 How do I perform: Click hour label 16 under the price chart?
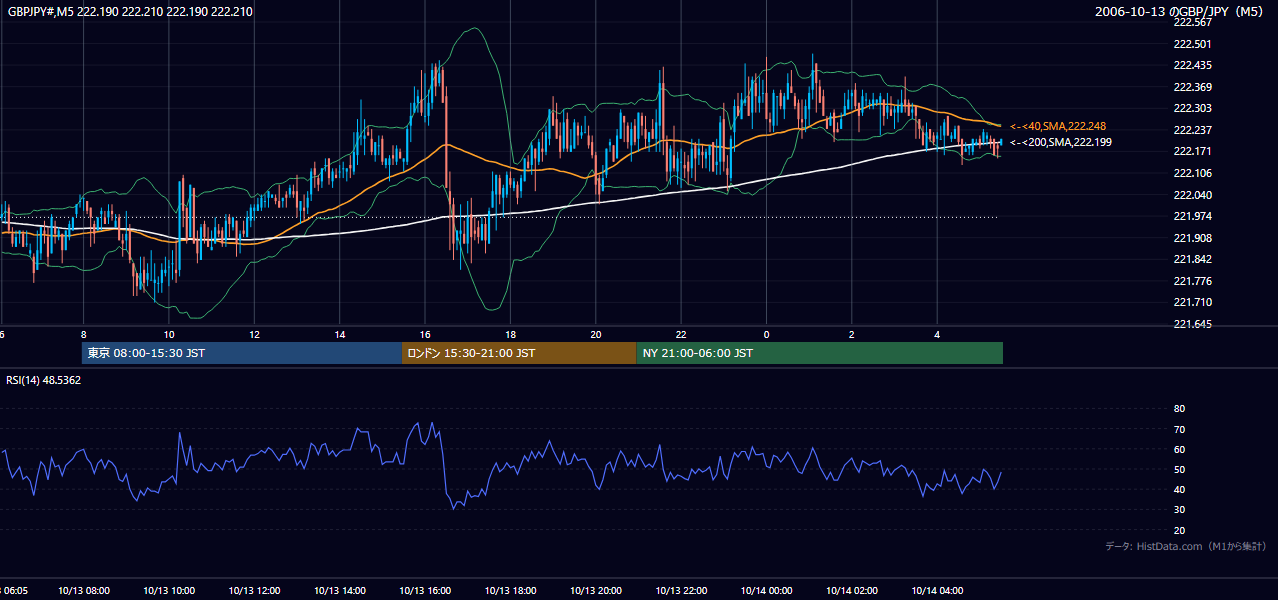(x=425, y=334)
